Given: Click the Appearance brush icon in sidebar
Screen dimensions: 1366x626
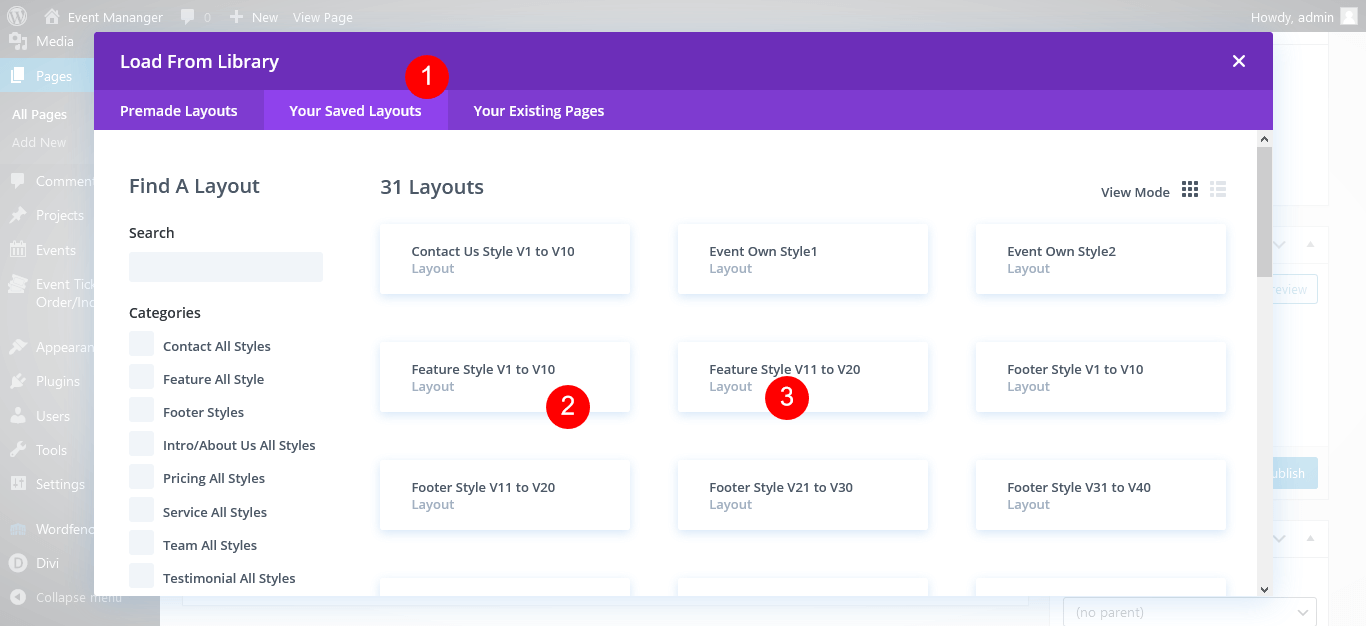Looking at the screenshot, I should coord(18,347).
